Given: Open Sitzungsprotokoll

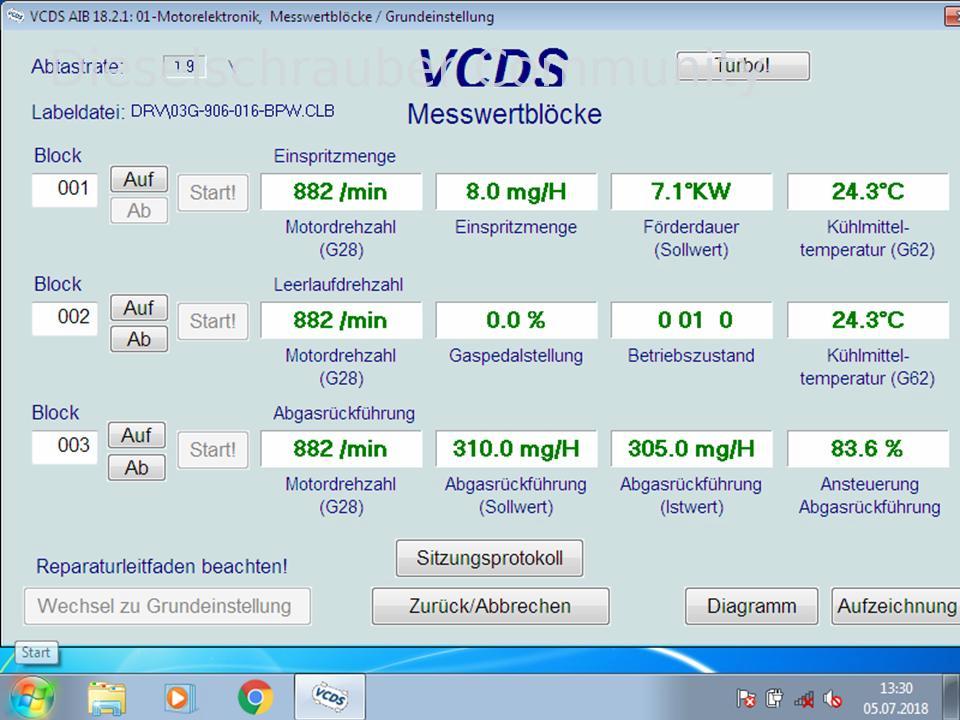Looking at the screenshot, I should click(489, 558).
